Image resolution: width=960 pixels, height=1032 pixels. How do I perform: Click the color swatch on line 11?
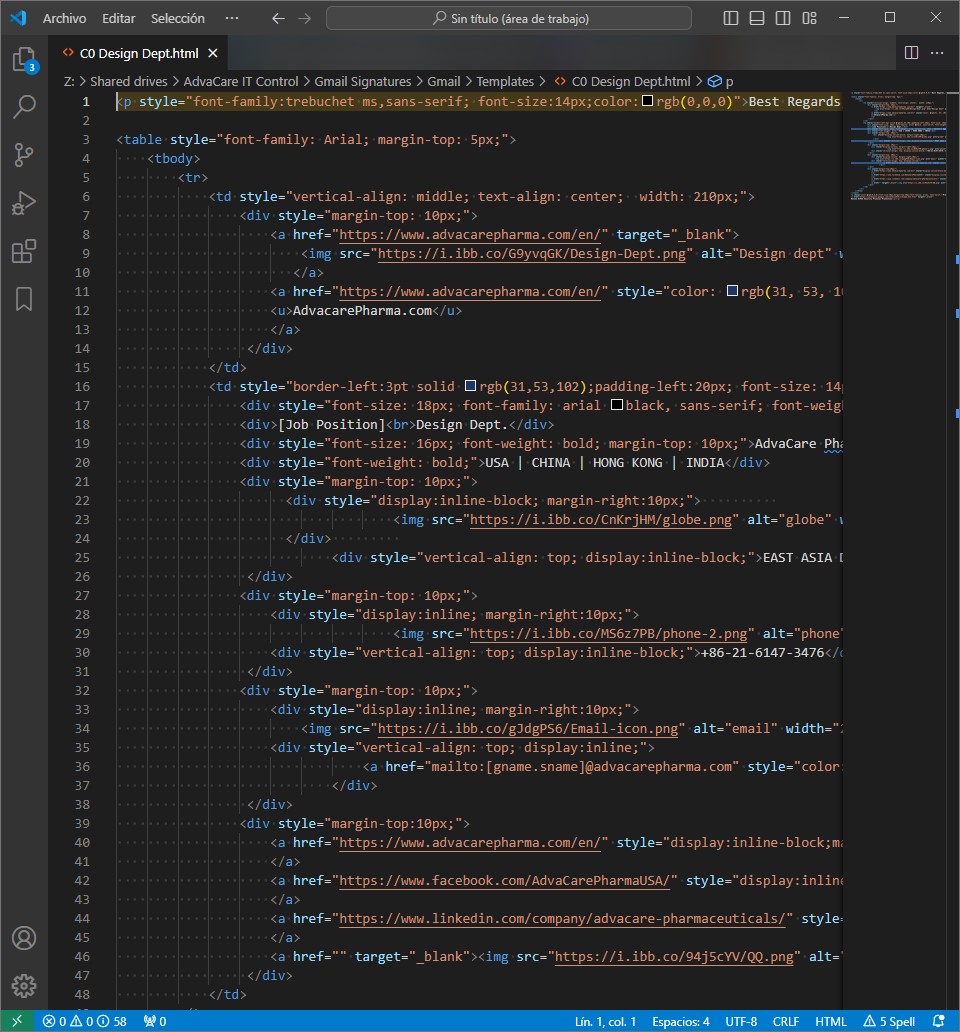732,291
